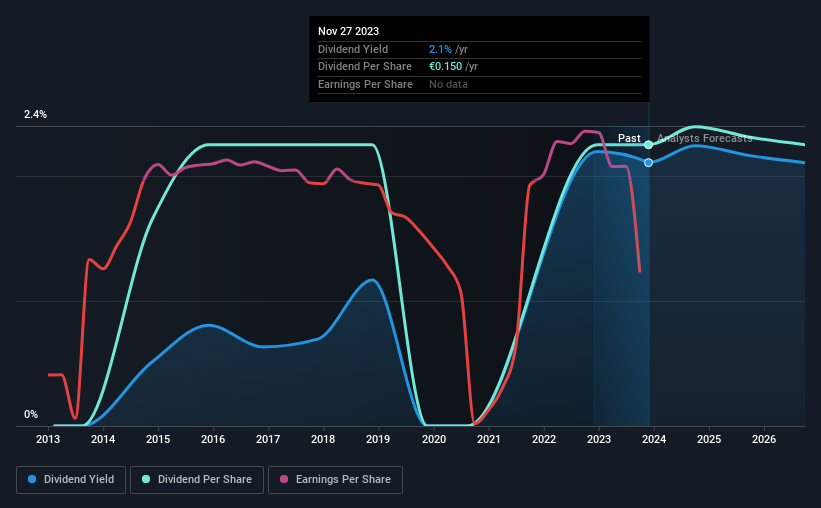This screenshot has height=508, width=821.
Task: Click the 2025 x-axis label
Action: pos(709,439)
